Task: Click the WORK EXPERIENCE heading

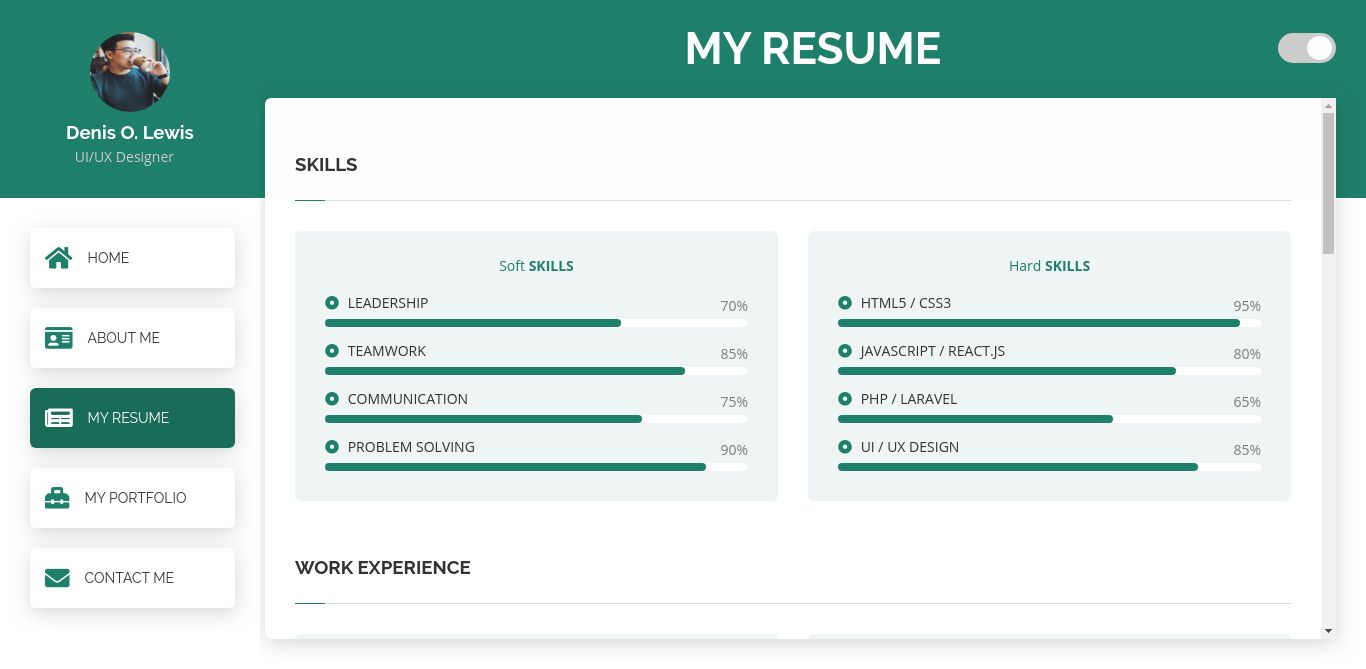Action: pos(383,568)
